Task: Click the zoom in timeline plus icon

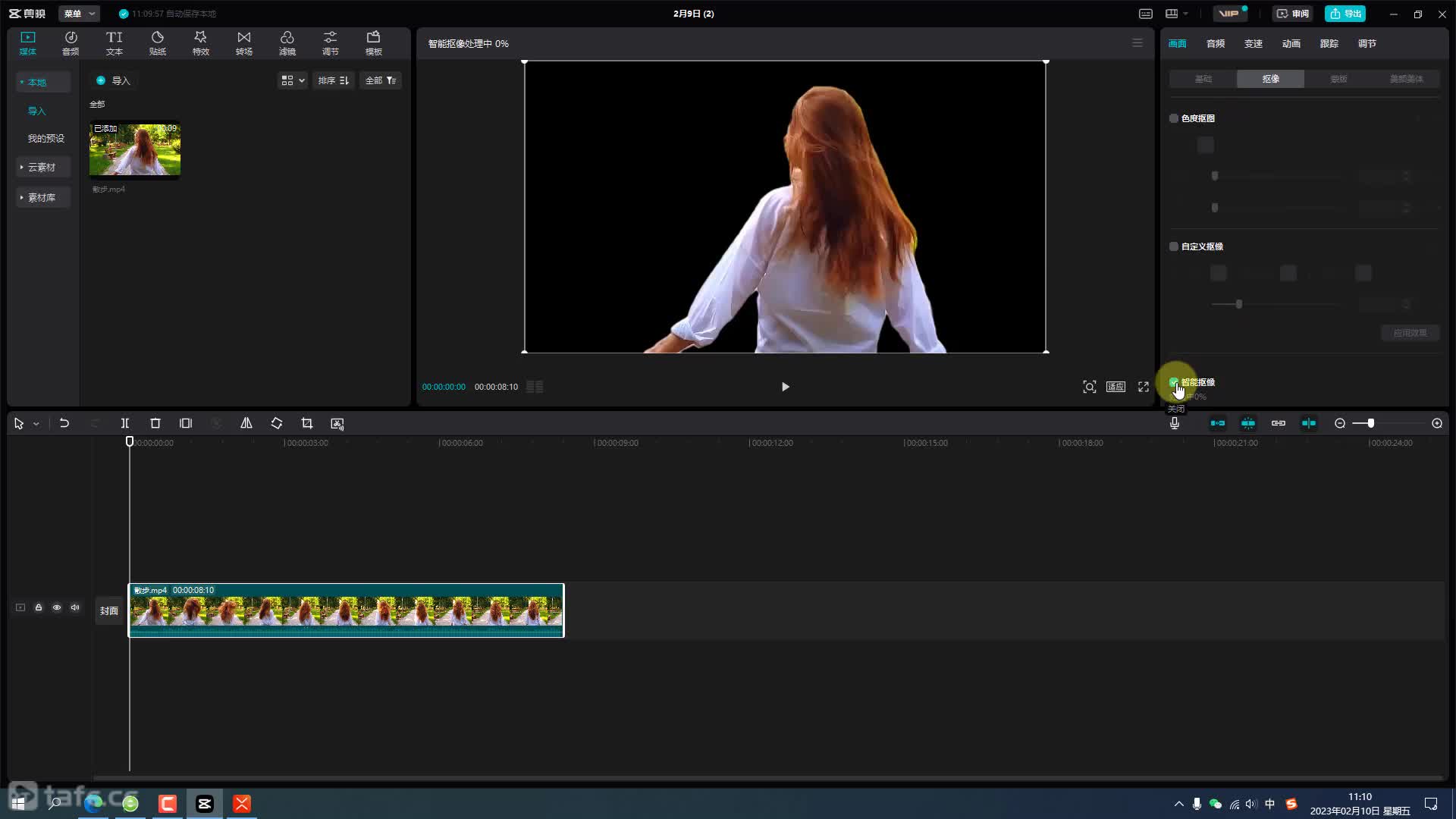Action: [1437, 423]
